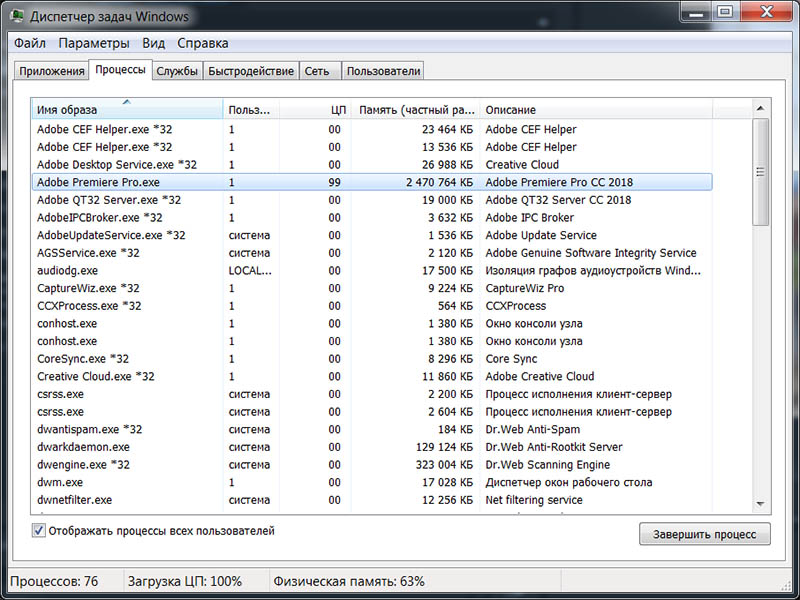Switch to the Процессы tab

click(x=120, y=69)
